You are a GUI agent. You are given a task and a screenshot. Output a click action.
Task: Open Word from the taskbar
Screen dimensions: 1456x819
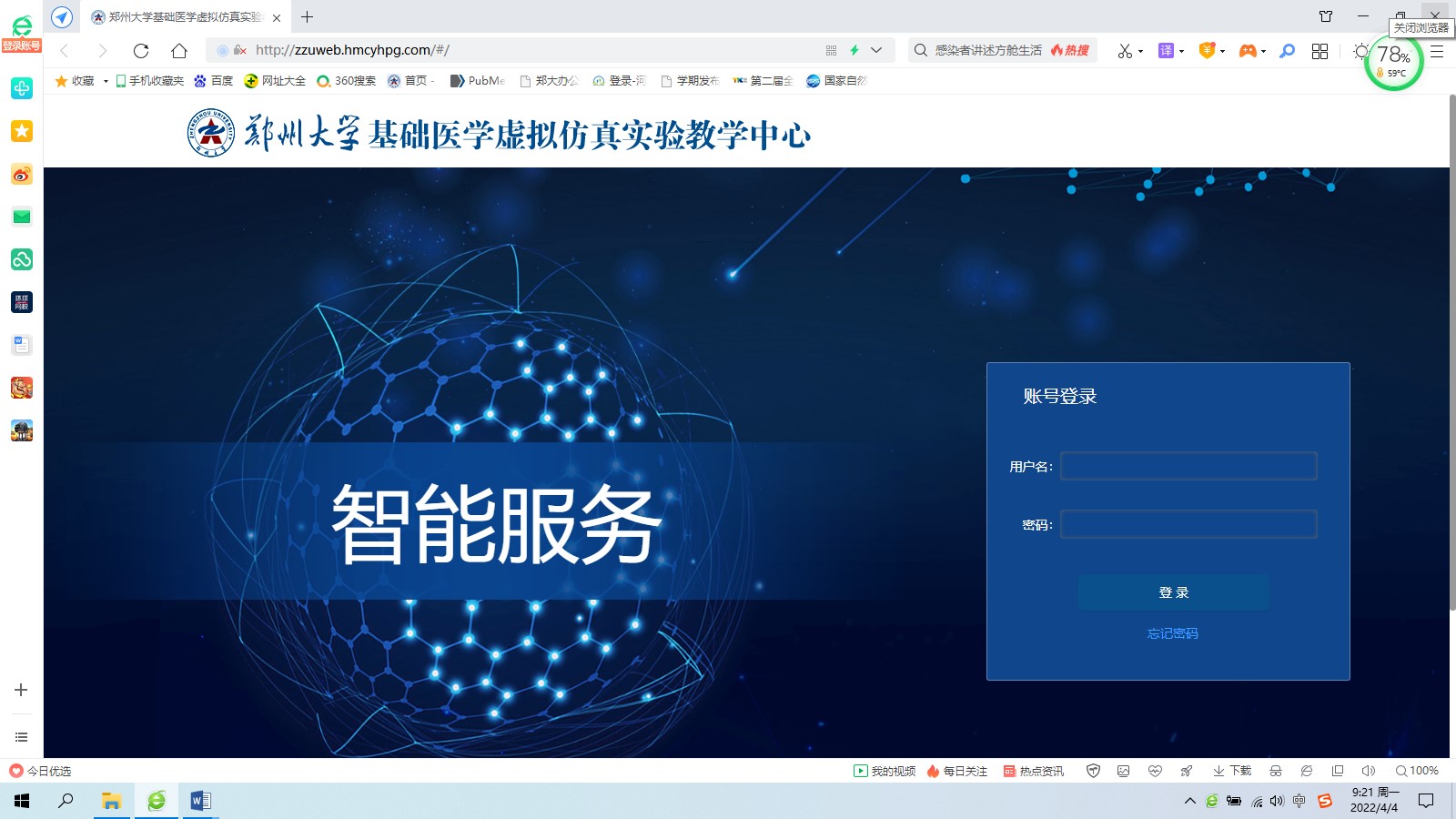coord(201,801)
